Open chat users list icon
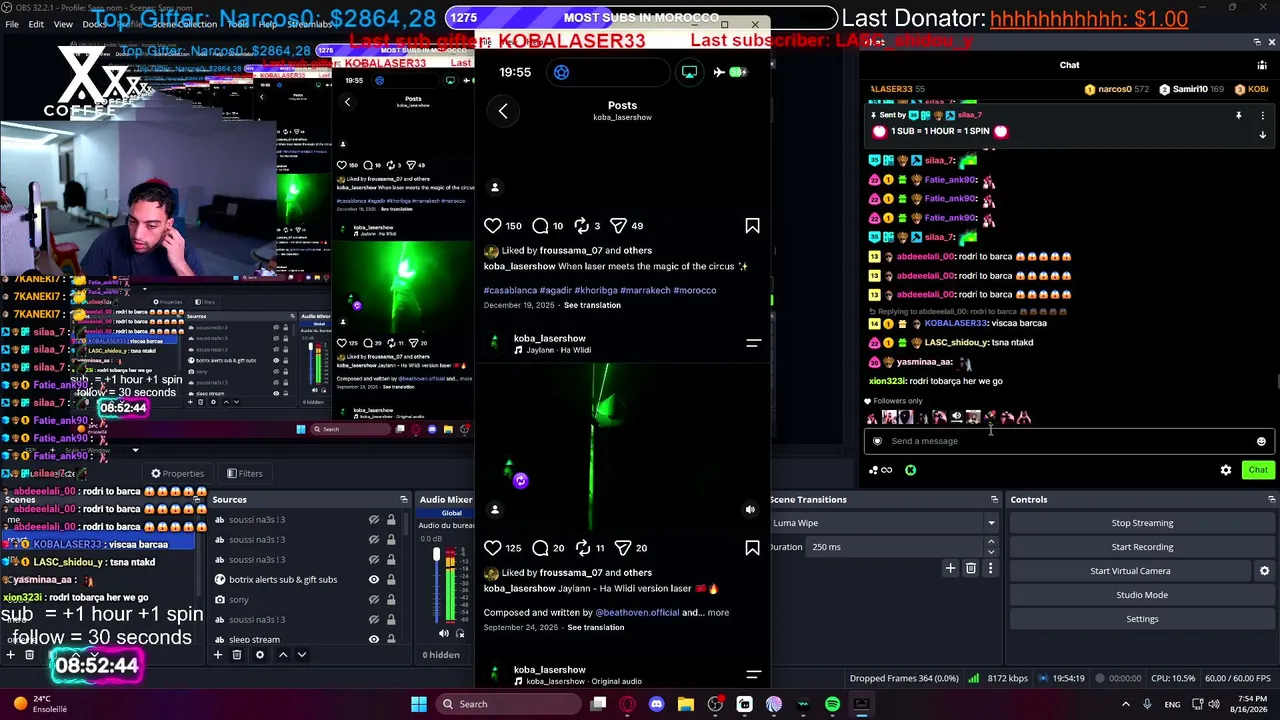The width and height of the screenshot is (1280, 720). [1262, 65]
